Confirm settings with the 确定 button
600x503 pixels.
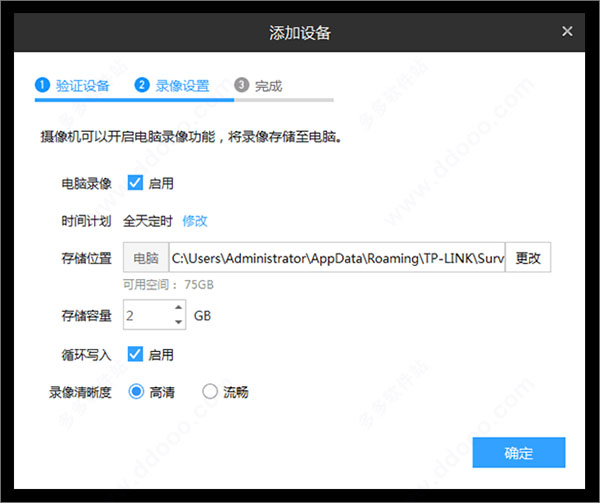[519, 453]
